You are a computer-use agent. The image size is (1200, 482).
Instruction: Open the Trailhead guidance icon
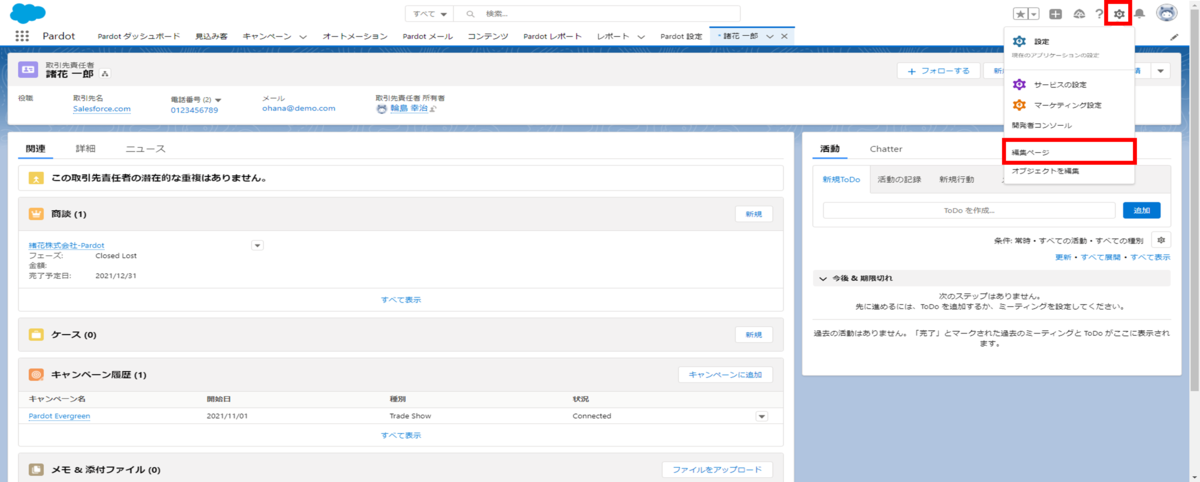(x=1079, y=14)
